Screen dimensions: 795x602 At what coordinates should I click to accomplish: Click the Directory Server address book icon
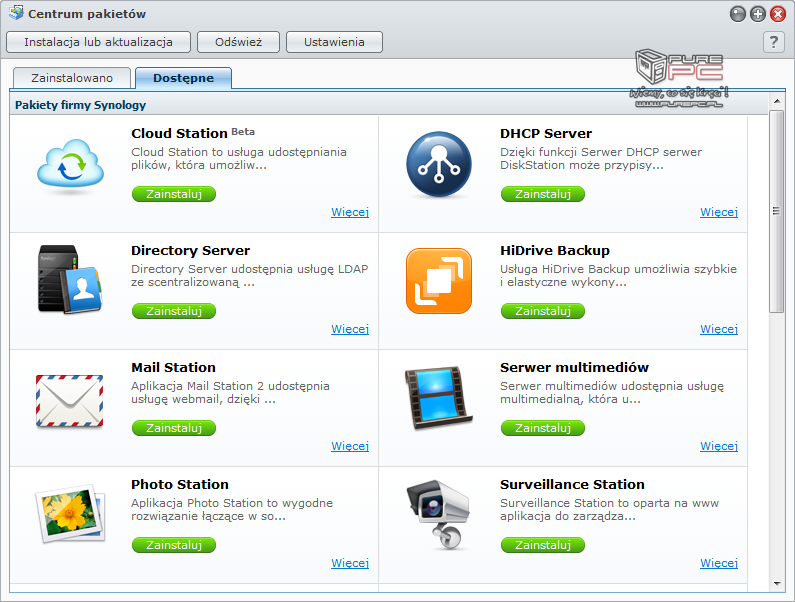point(70,279)
